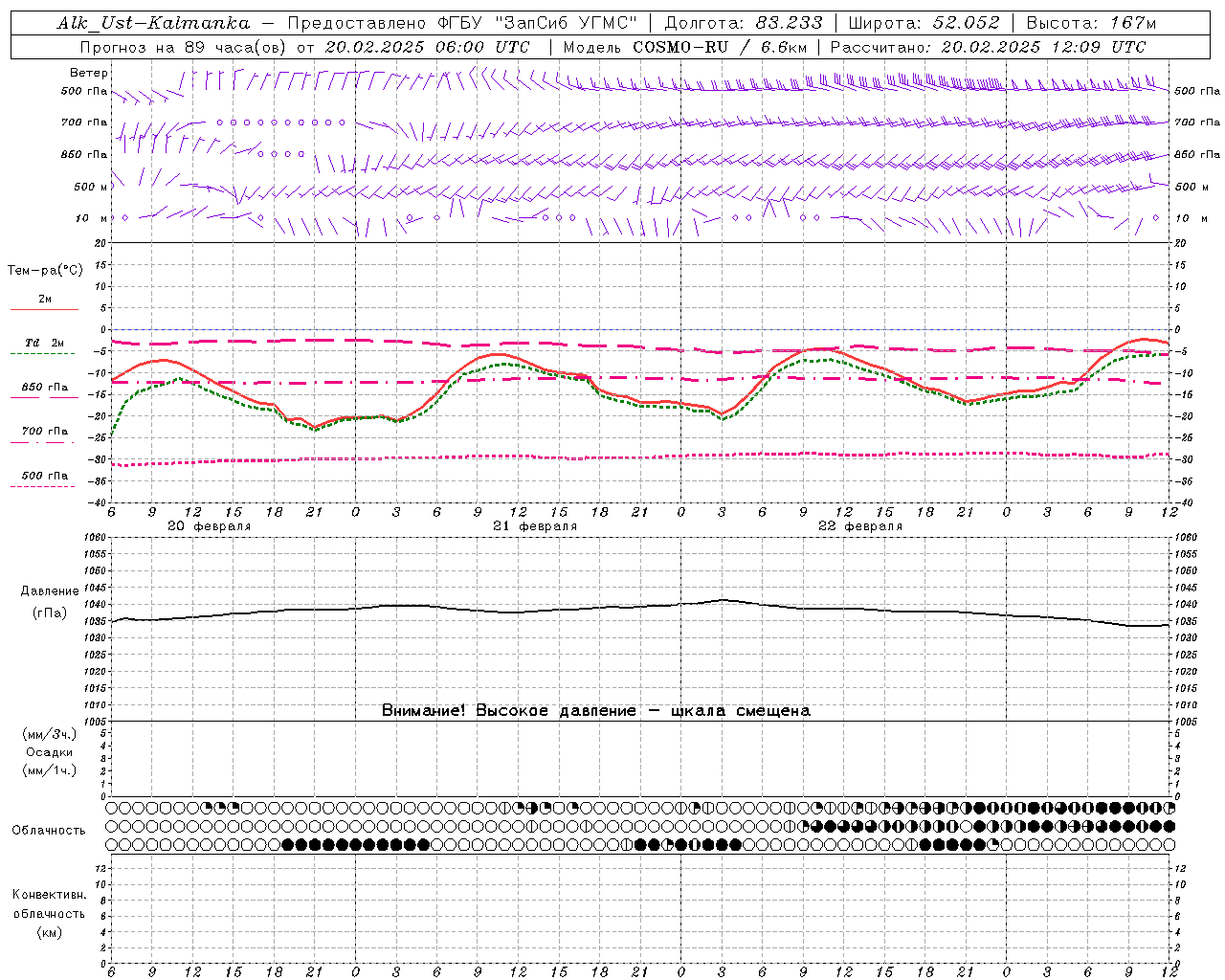Click the dotted sample under 500 гПа temperature legend
The width and height of the screenshot is (1225, 980).
click(x=42, y=486)
